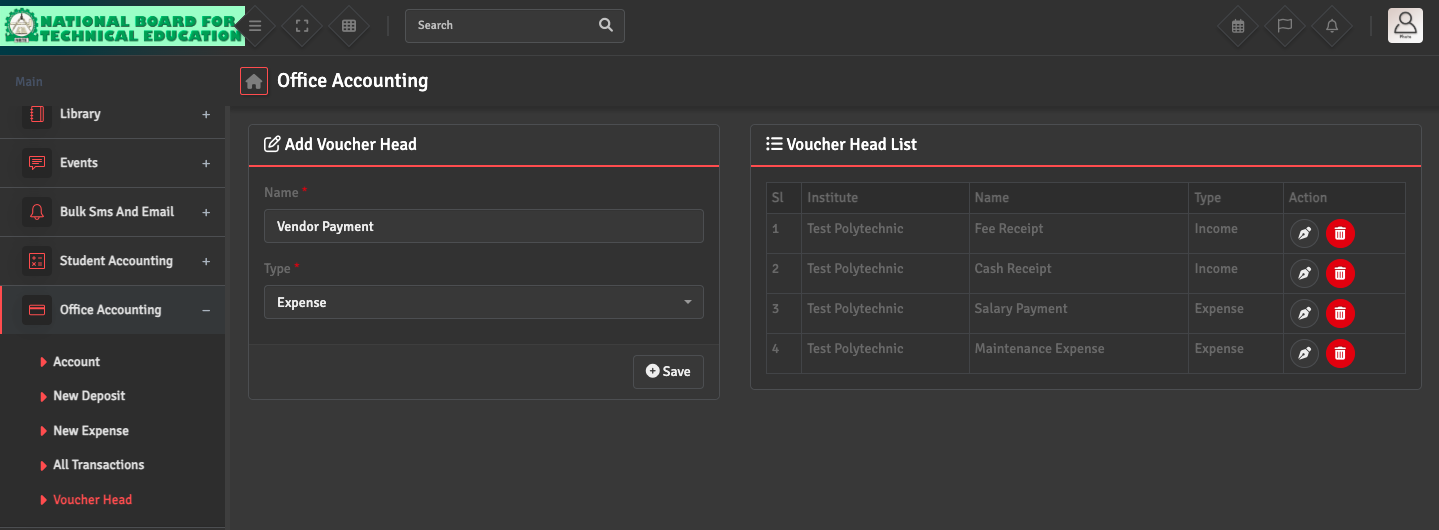Edit the Salary Payment voucher head

[1304, 313]
